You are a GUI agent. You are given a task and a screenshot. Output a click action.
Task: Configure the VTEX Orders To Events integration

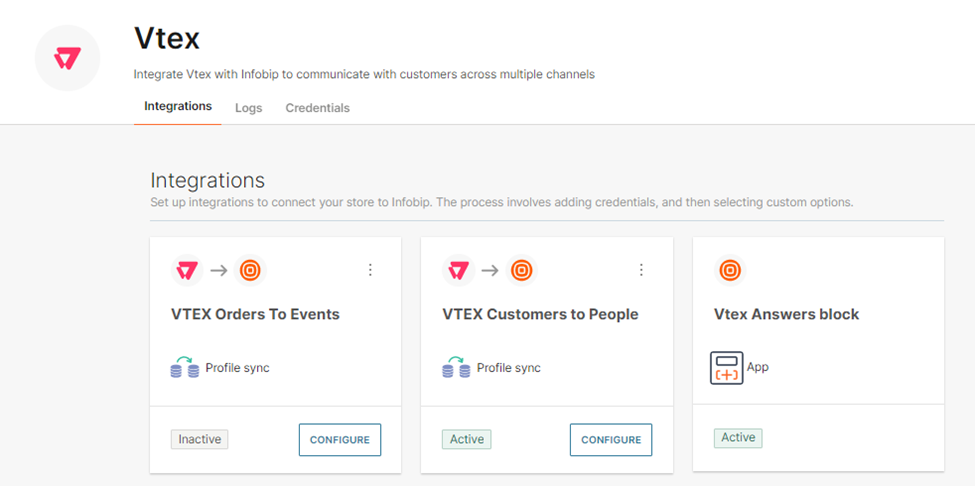[x=340, y=440]
